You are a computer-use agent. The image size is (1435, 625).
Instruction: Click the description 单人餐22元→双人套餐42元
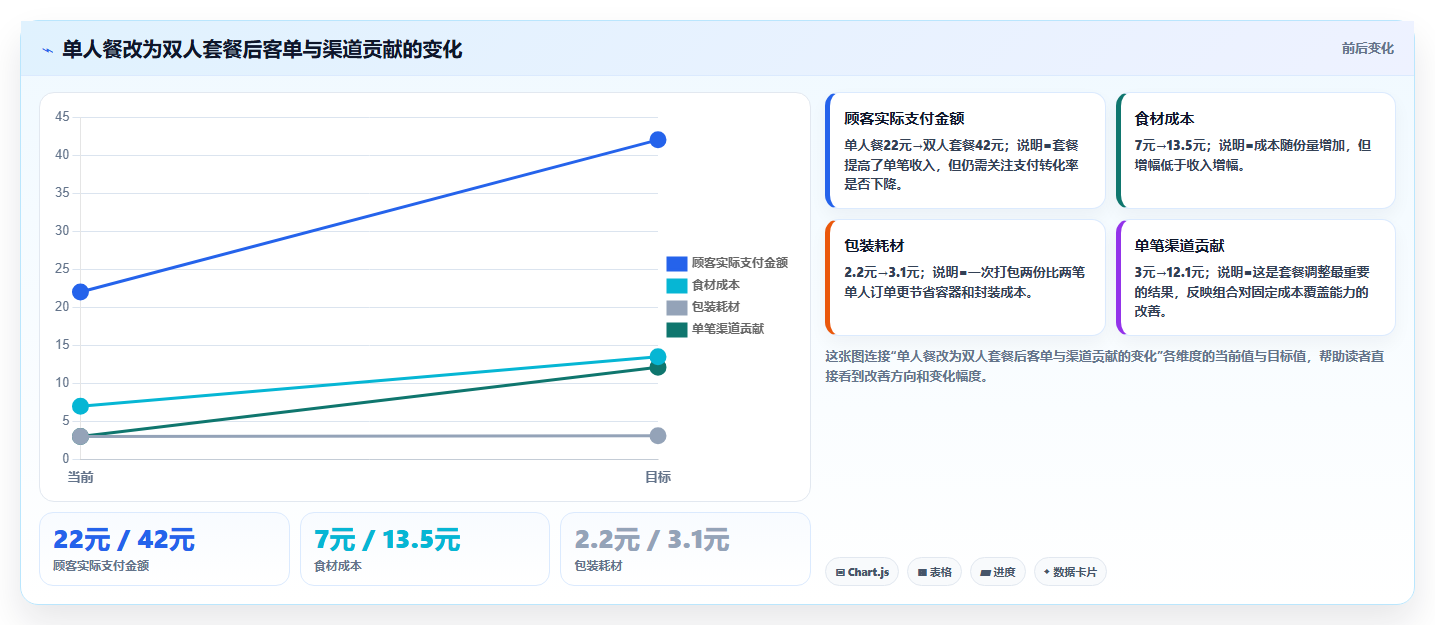[926, 145]
